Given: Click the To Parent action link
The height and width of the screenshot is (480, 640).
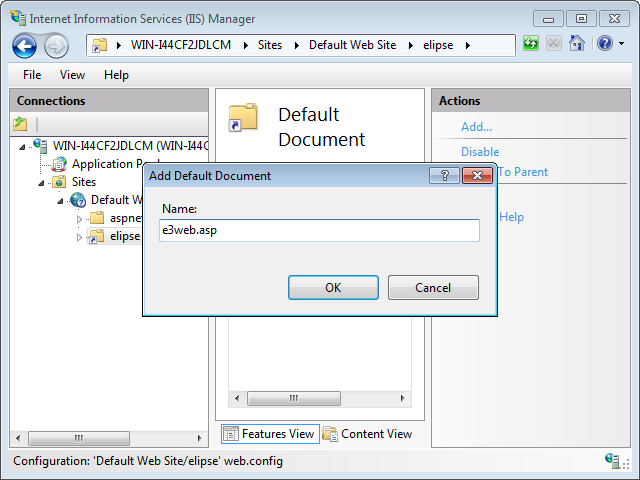Looking at the screenshot, I should pyautogui.click(x=523, y=172).
